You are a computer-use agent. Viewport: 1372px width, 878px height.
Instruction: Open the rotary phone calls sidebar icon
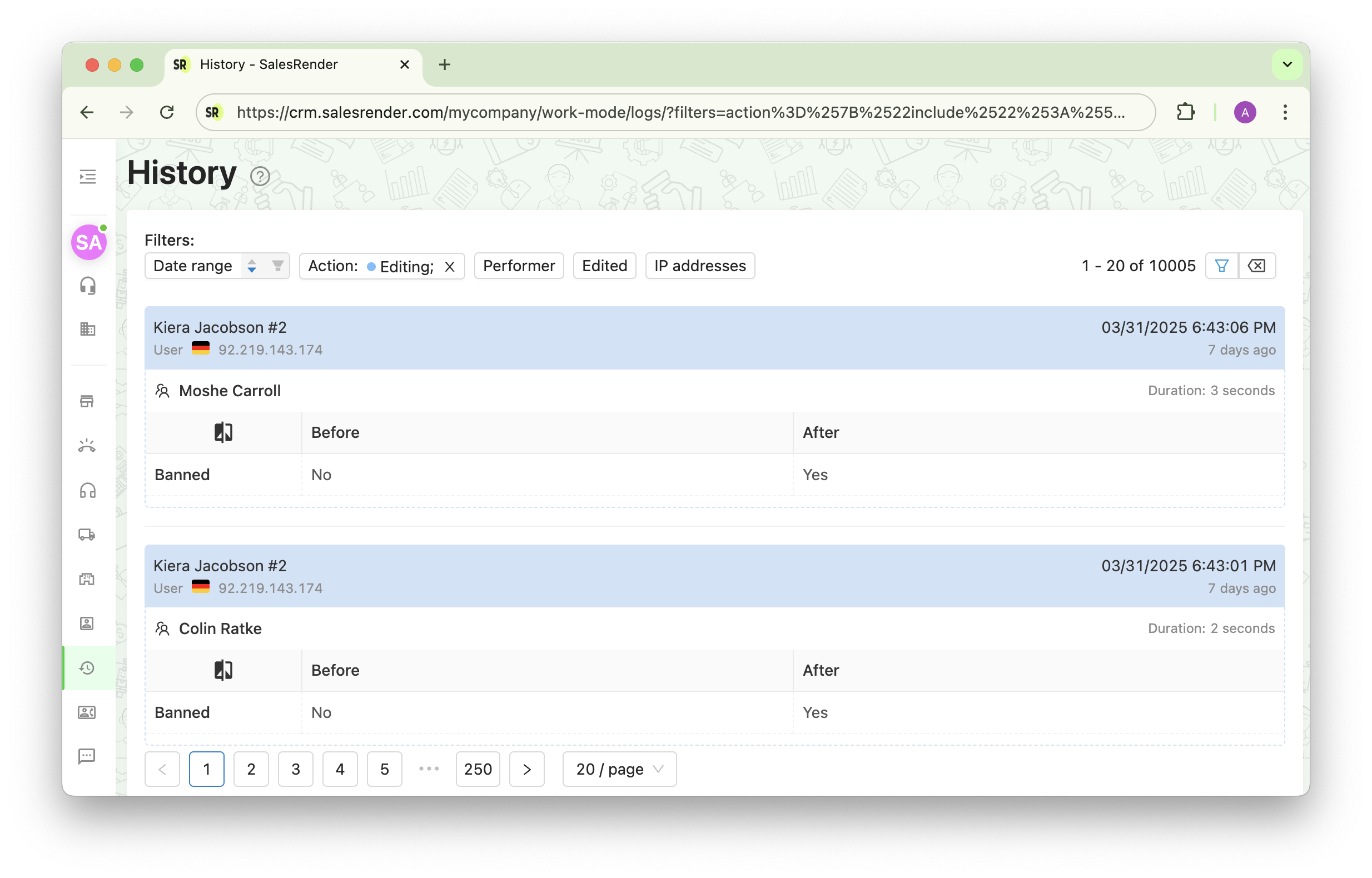point(87,446)
